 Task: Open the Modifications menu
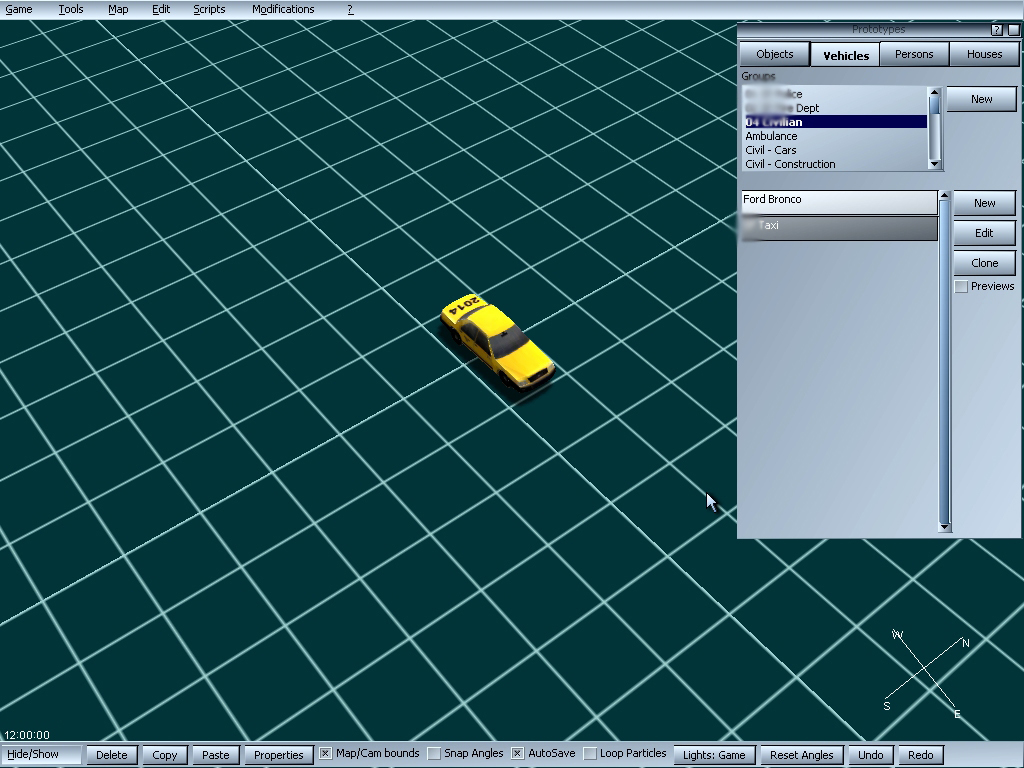click(283, 9)
